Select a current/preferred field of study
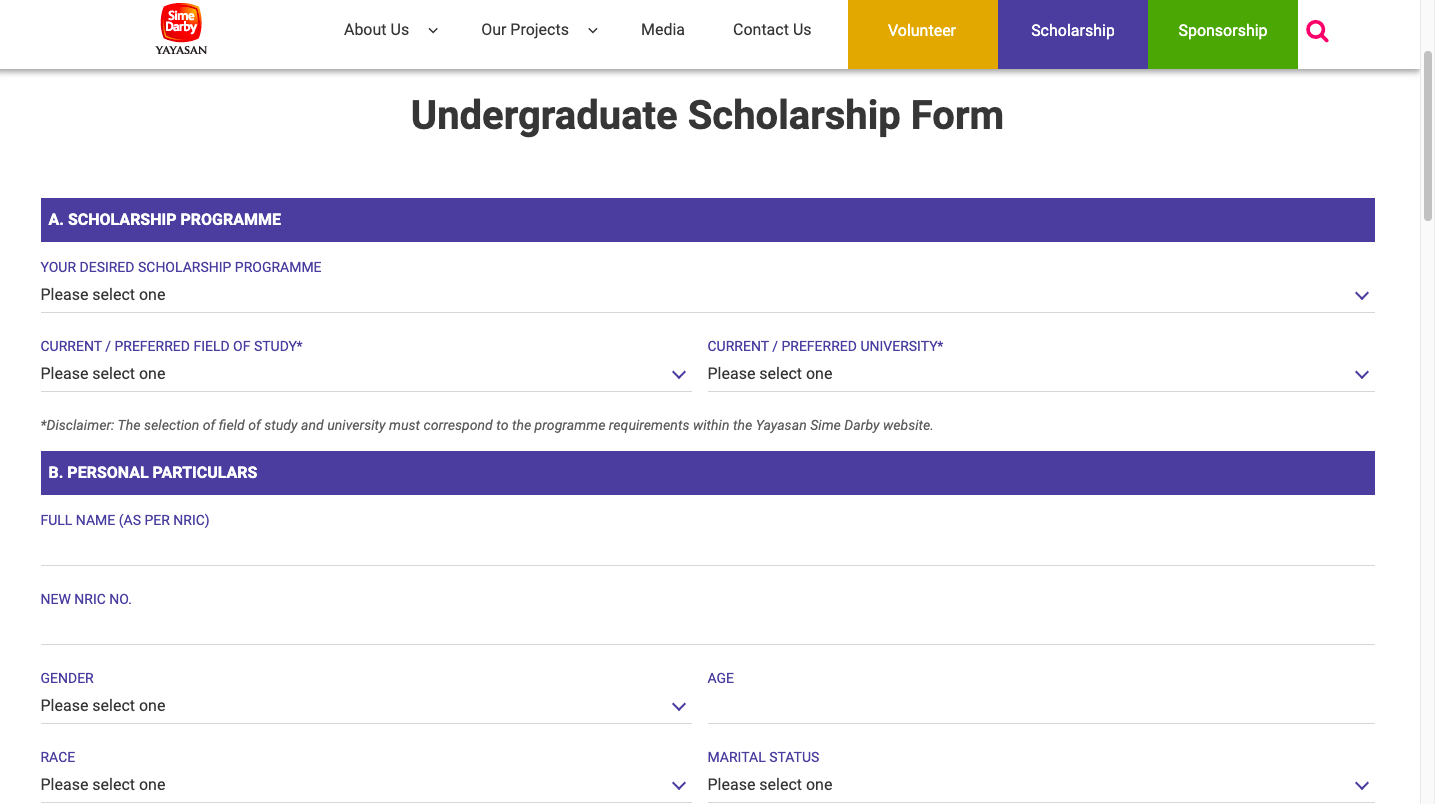Screen dimensions: 1435x804 (x=366, y=374)
